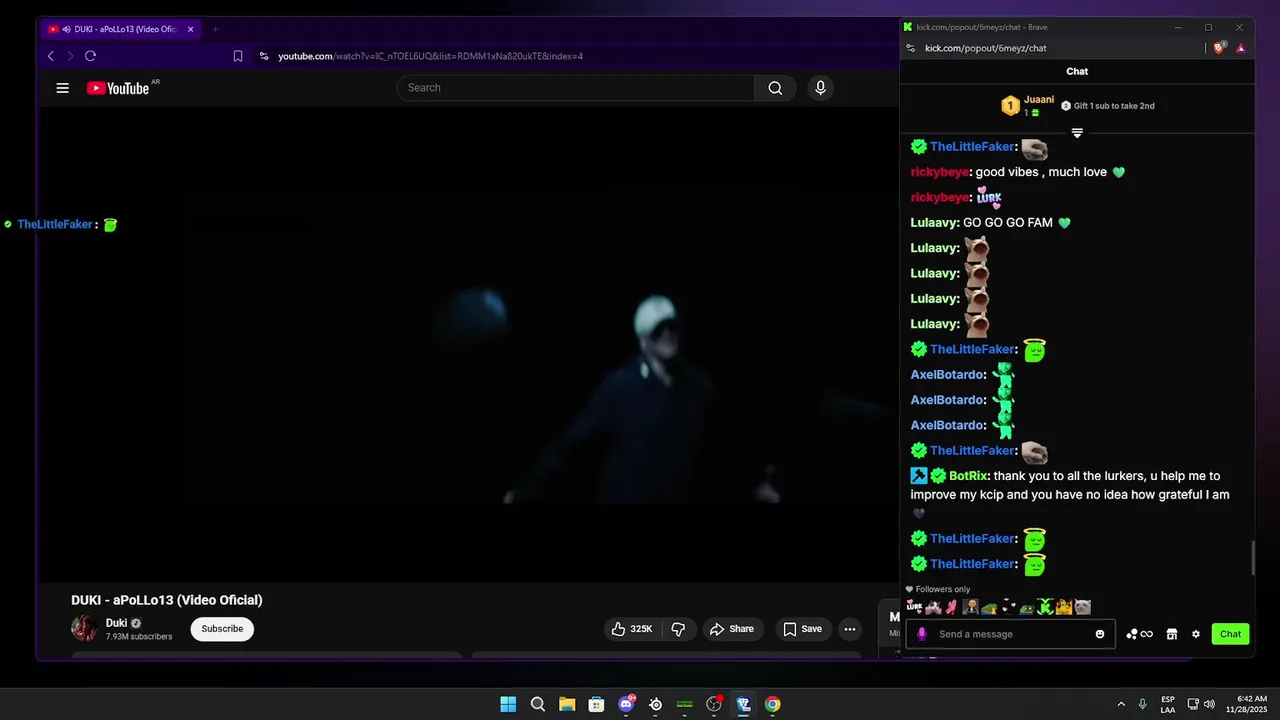
Task: Open Google Chrome from taskbar
Action: coord(772,704)
